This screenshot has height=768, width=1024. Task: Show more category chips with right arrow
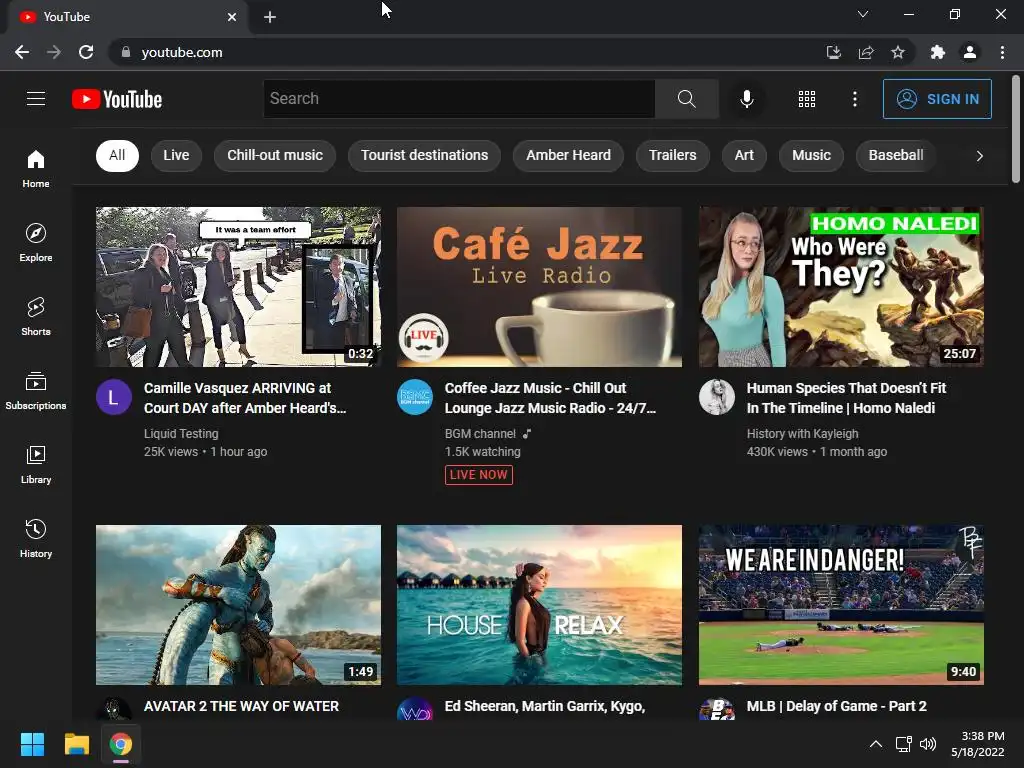pyautogui.click(x=979, y=155)
